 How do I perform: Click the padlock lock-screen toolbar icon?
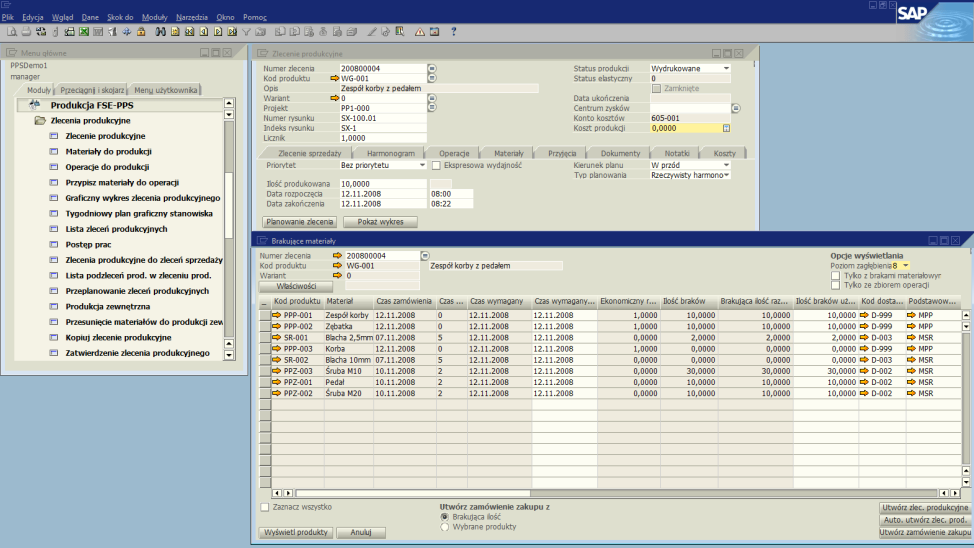point(141,32)
